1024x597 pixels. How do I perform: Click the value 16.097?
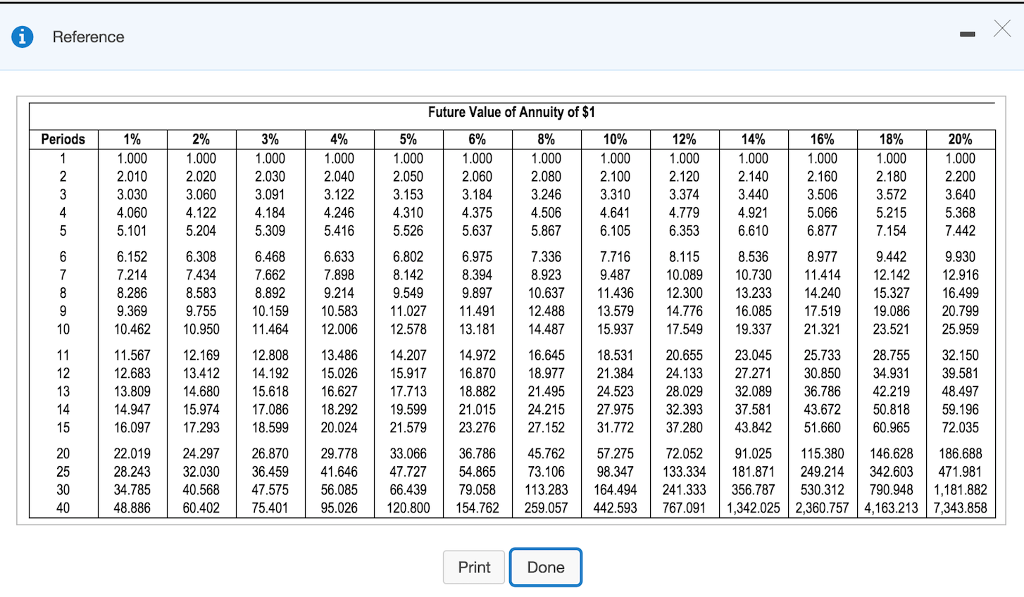pos(132,427)
